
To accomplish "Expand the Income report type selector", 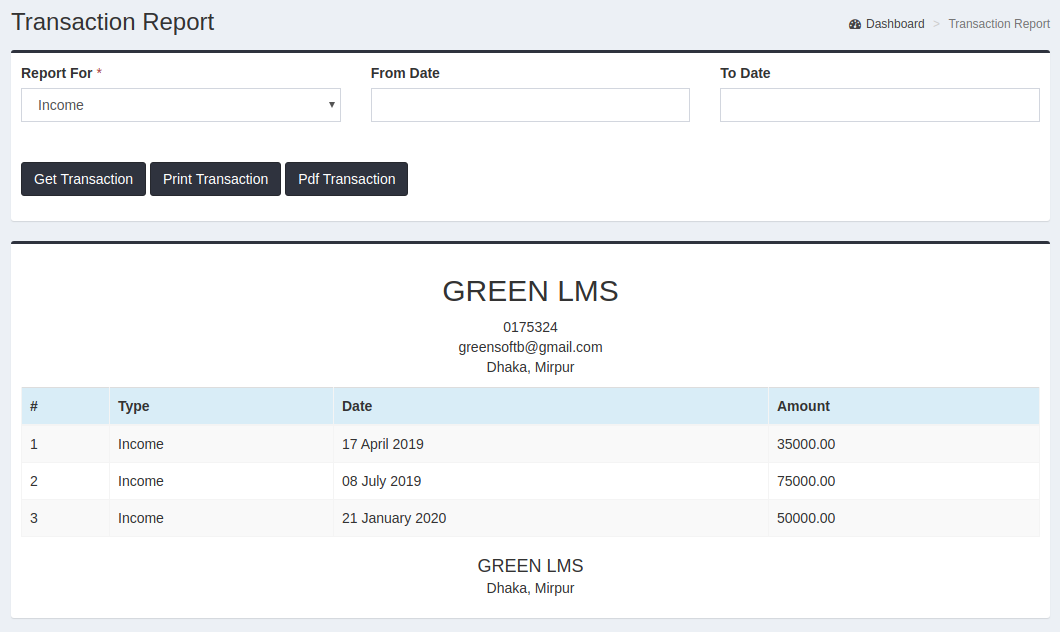I will (x=180, y=105).
